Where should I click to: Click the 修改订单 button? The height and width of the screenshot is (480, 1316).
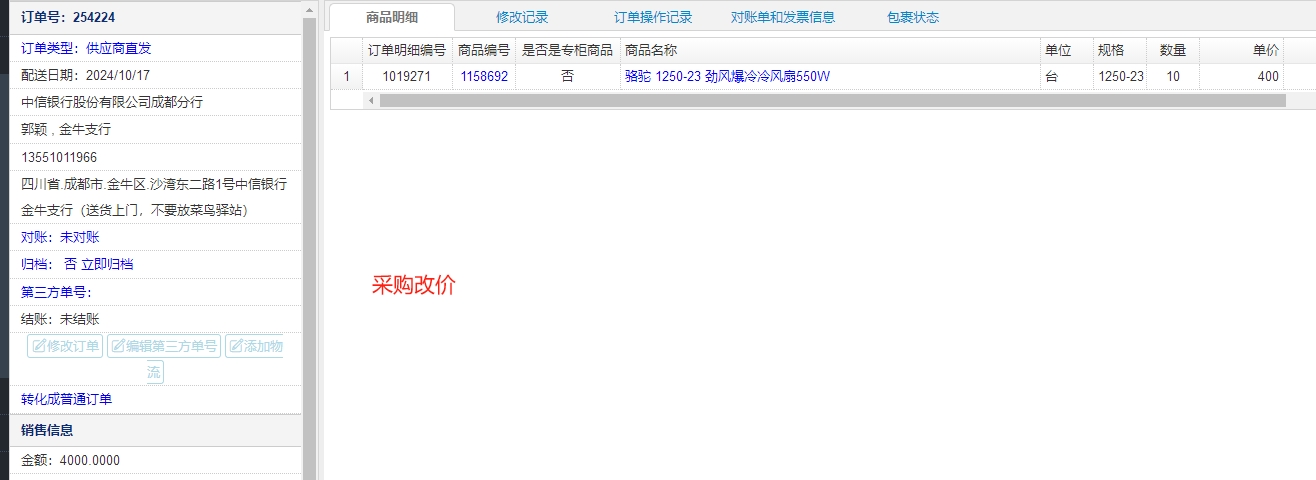[x=65, y=346]
